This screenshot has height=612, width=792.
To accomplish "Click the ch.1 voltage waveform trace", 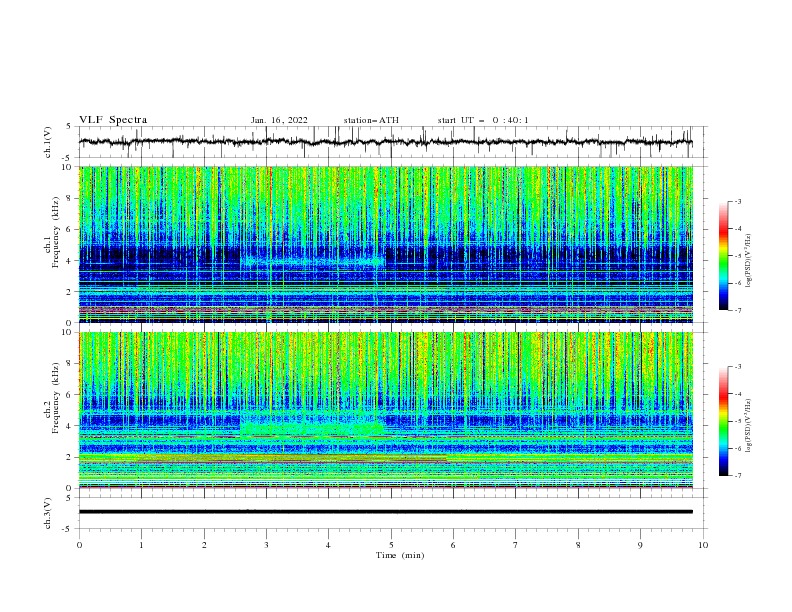I will (x=386, y=142).
